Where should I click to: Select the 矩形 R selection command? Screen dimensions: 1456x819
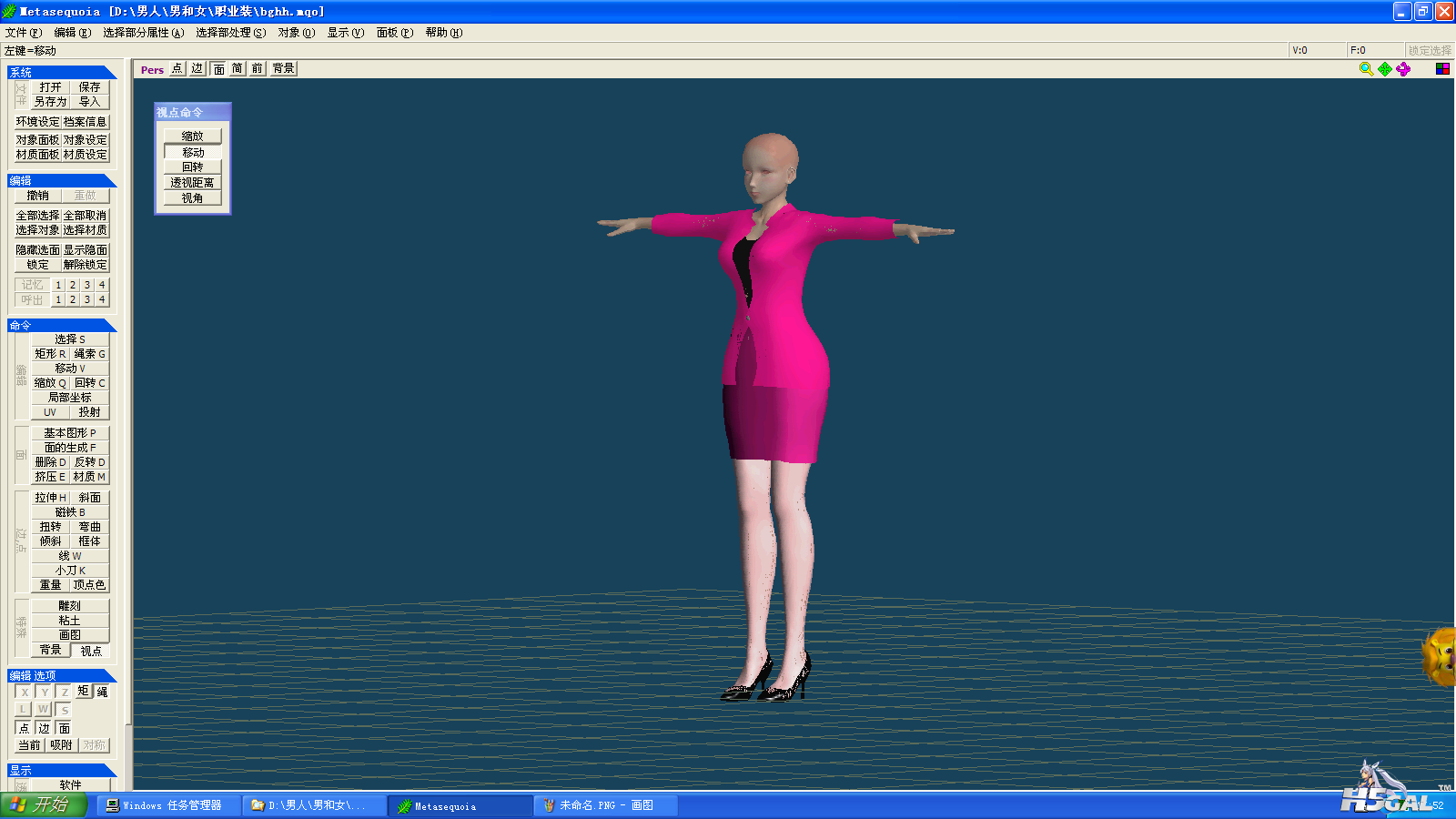[x=50, y=354]
